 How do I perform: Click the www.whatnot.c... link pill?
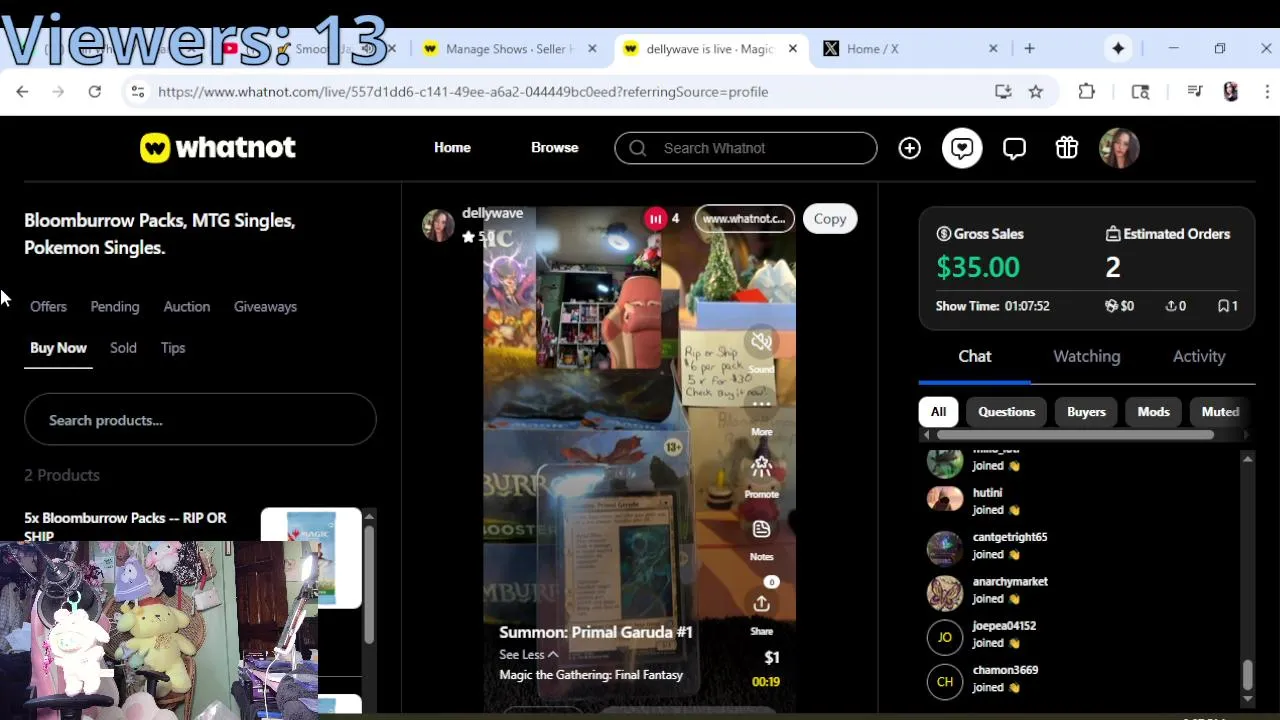(744, 219)
